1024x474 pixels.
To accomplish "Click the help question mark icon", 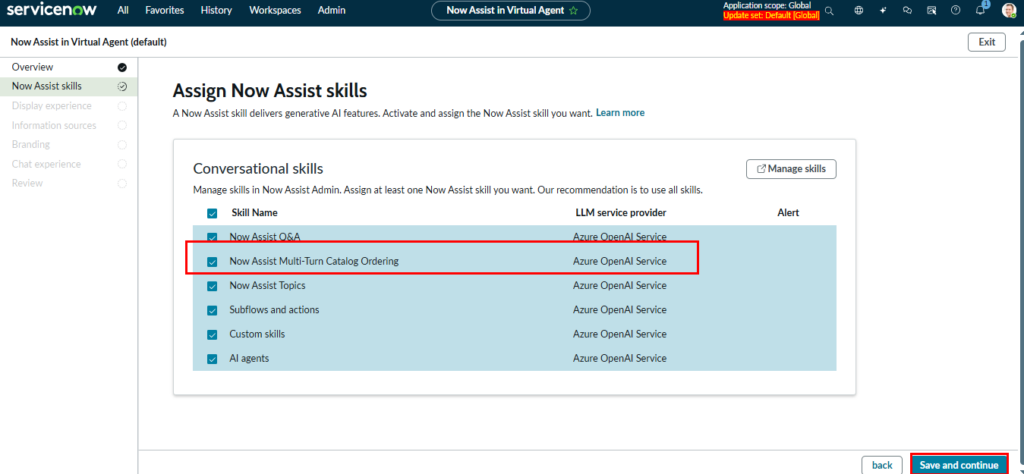I will click(956, 11).
